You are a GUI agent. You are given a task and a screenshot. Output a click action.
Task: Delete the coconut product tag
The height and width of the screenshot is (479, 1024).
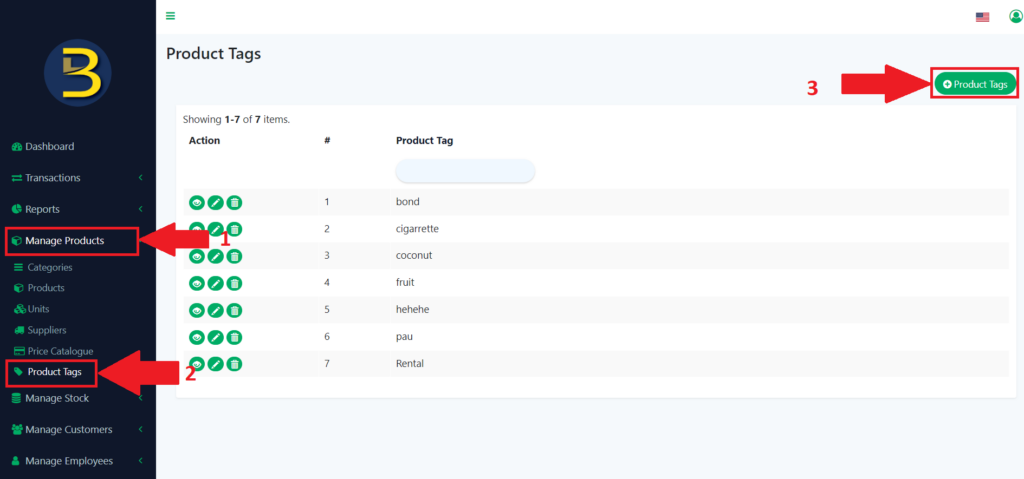pos(234,256)
